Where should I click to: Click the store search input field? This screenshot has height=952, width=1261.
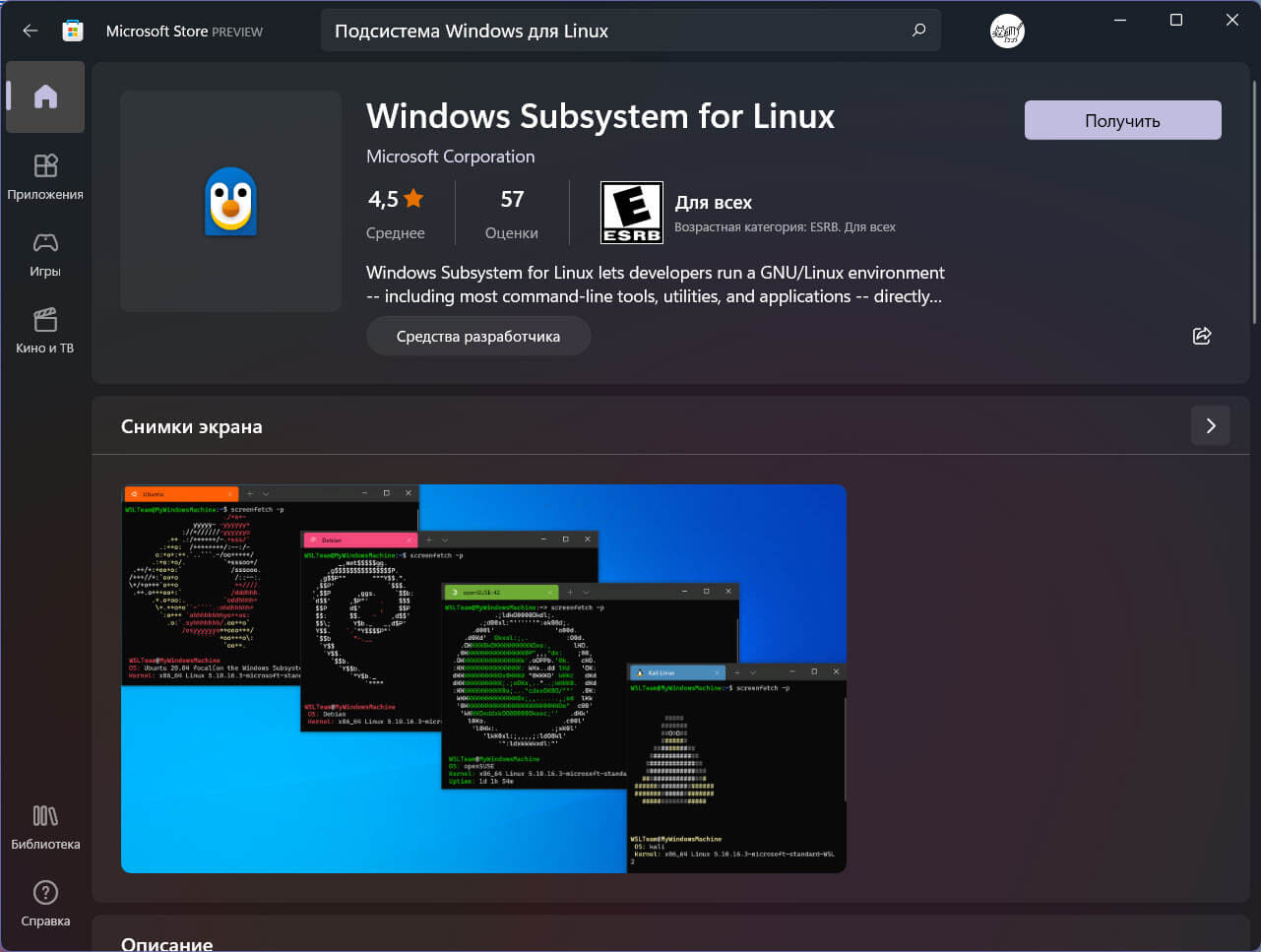click(630, 31)
